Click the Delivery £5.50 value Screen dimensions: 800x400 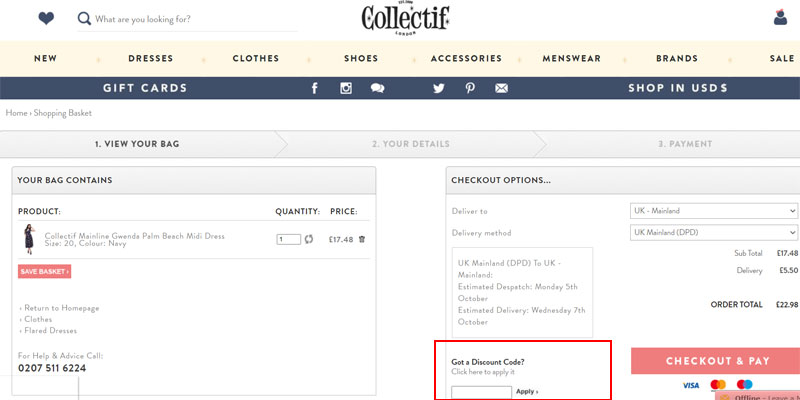click(x=789, y=270)
